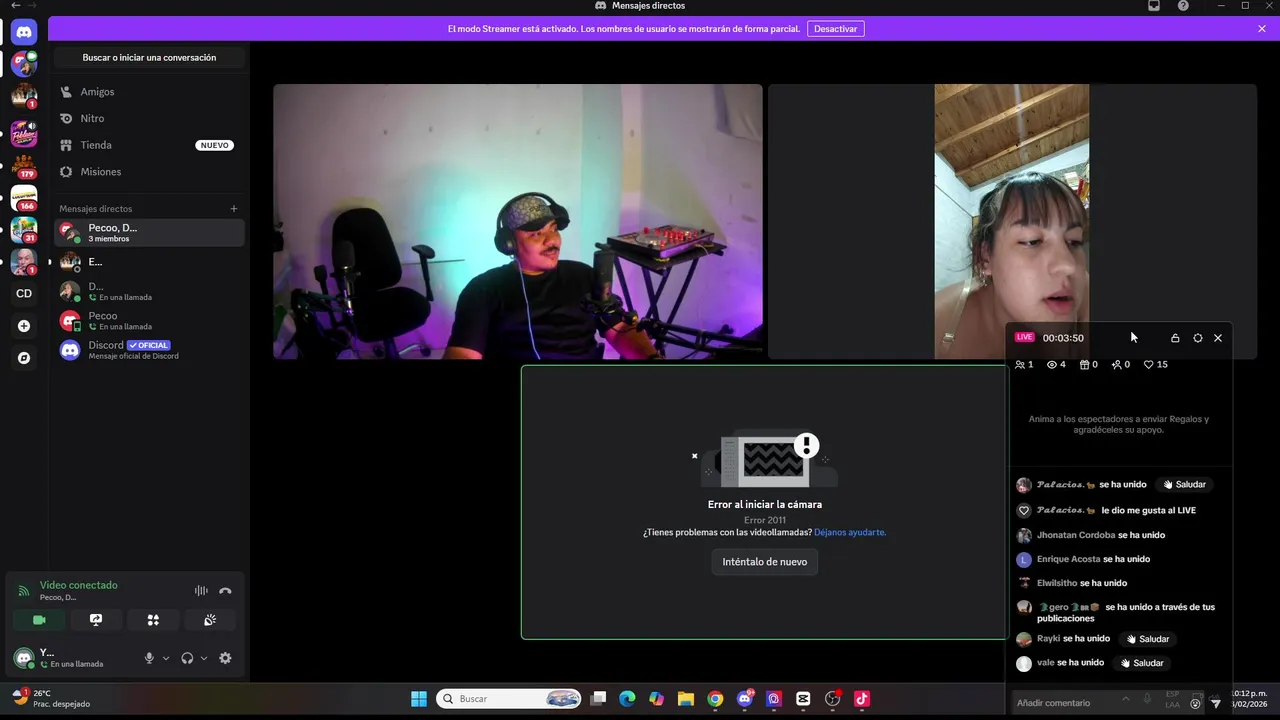
Task: Open Task View from taskbar
Action: (598, 699)
